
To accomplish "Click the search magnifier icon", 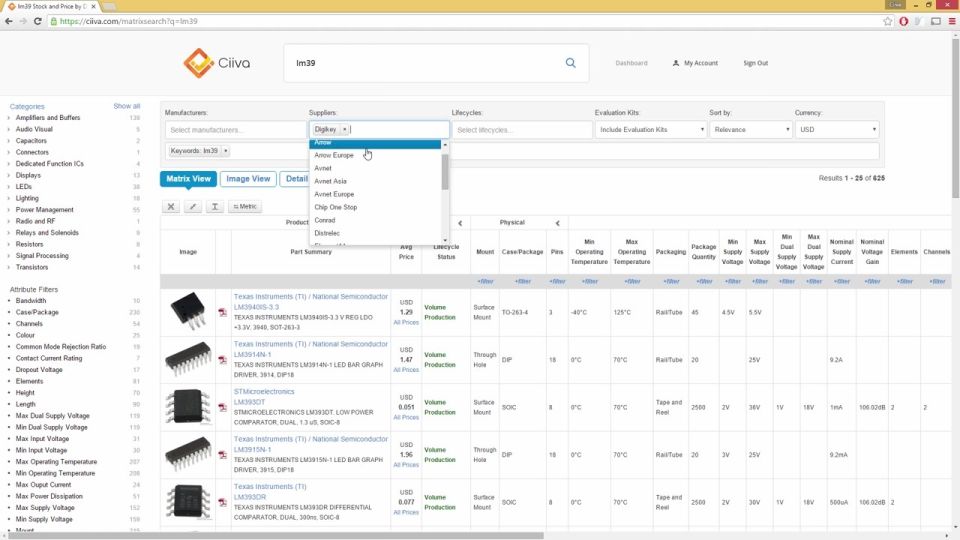I will pos(570,62).
